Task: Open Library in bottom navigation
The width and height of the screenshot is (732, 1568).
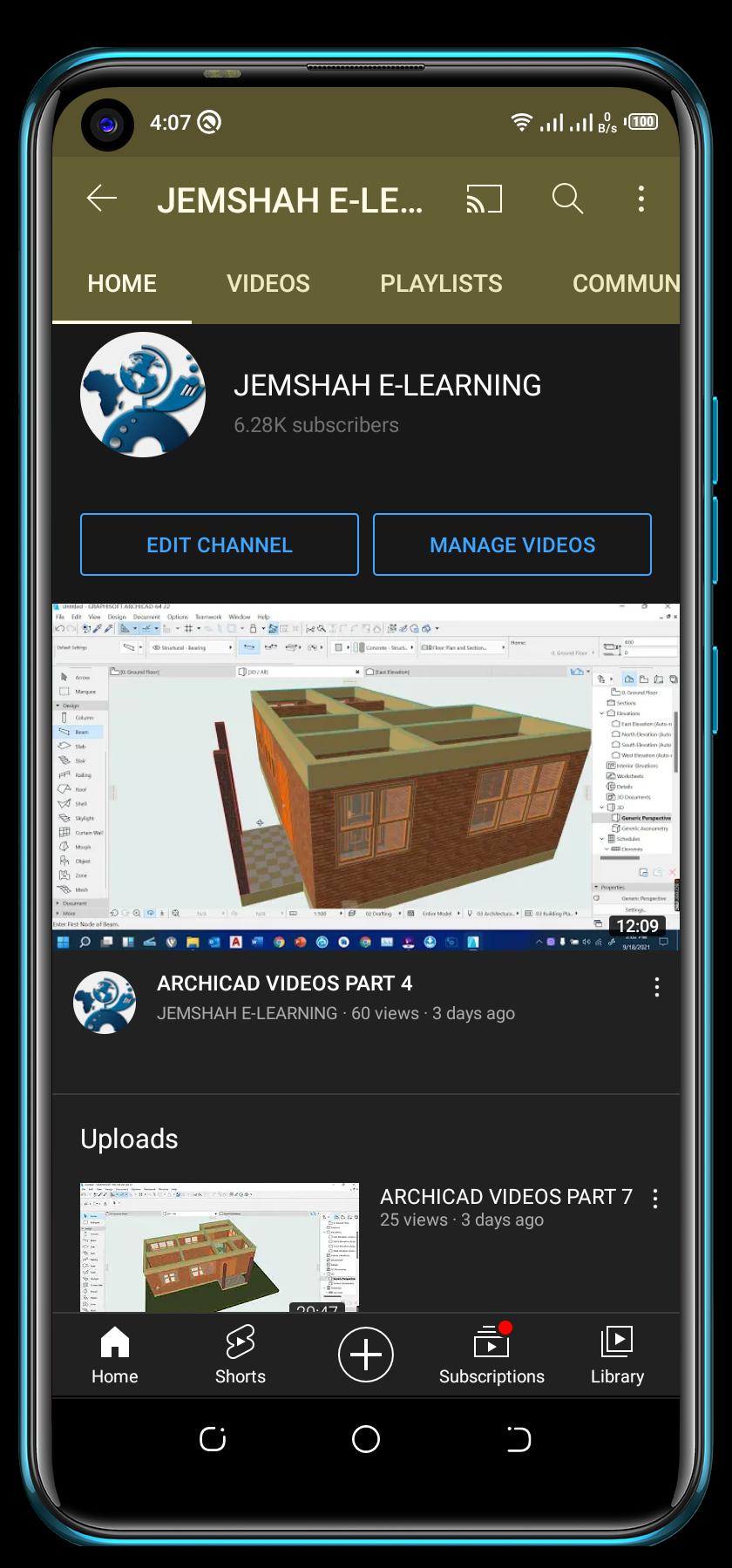Action: pyautogui.click(x=617, y=1355)
